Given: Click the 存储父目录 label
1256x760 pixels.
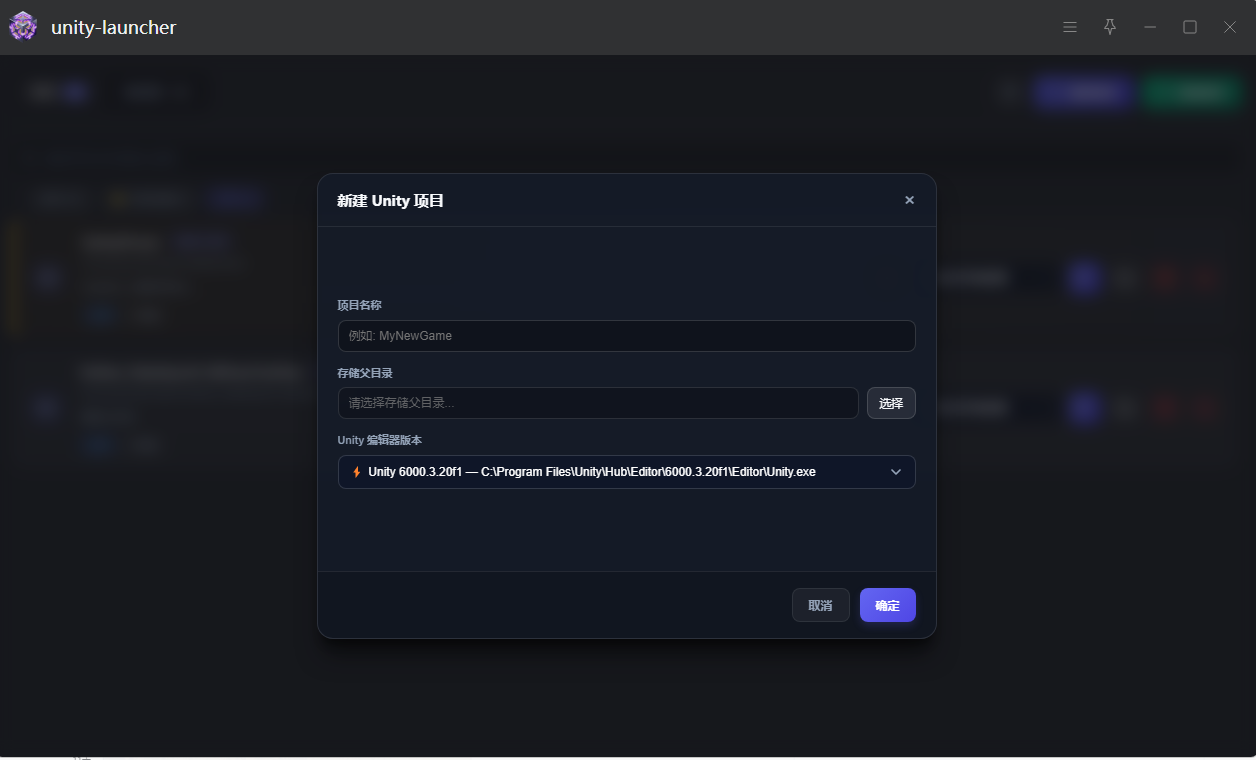Looking at the screenshot, I should tap(365, 372).
